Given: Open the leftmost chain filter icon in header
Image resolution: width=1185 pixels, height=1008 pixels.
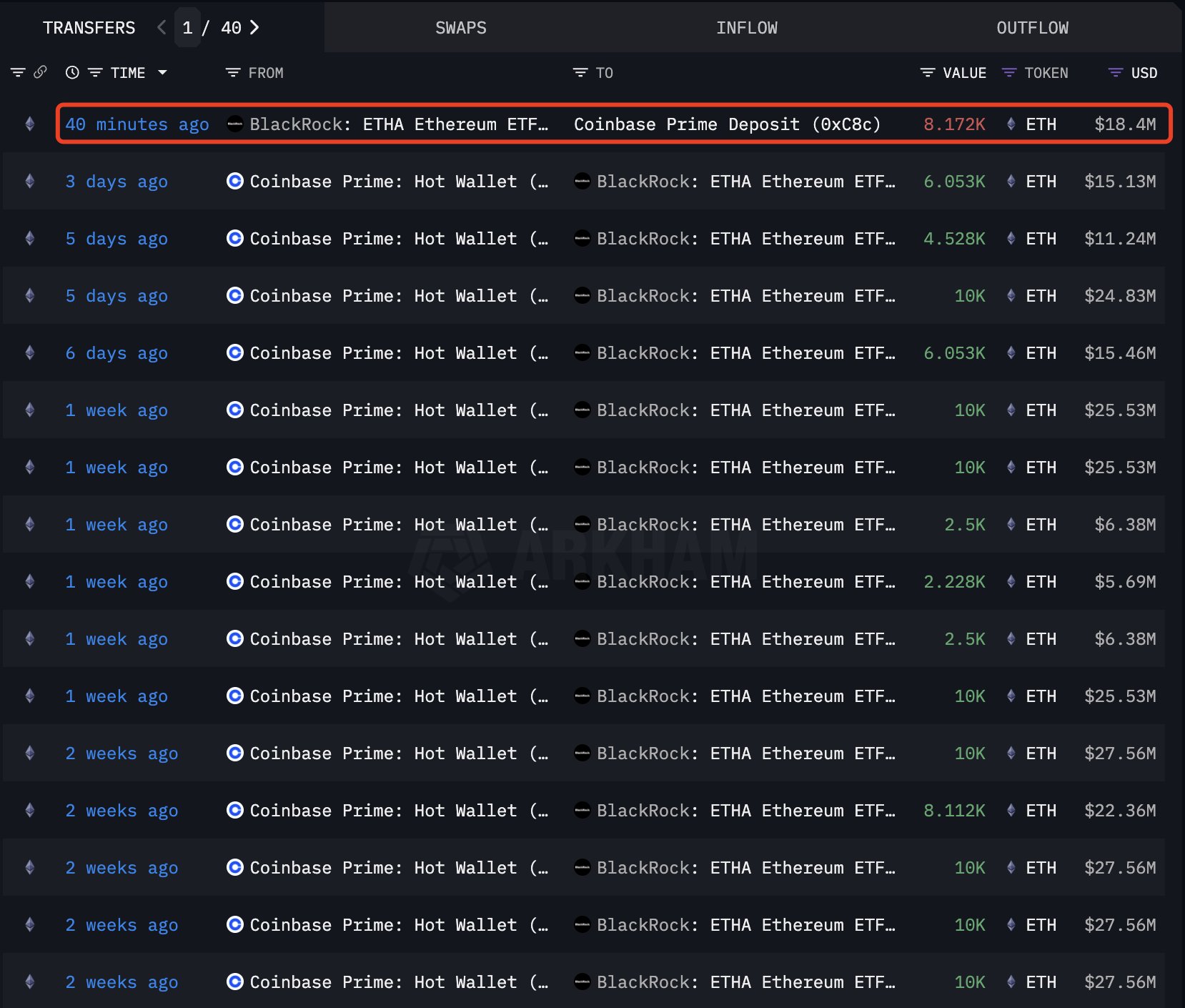Looking at the screenshot, I should pyautogui.click(x=18, y=72).
